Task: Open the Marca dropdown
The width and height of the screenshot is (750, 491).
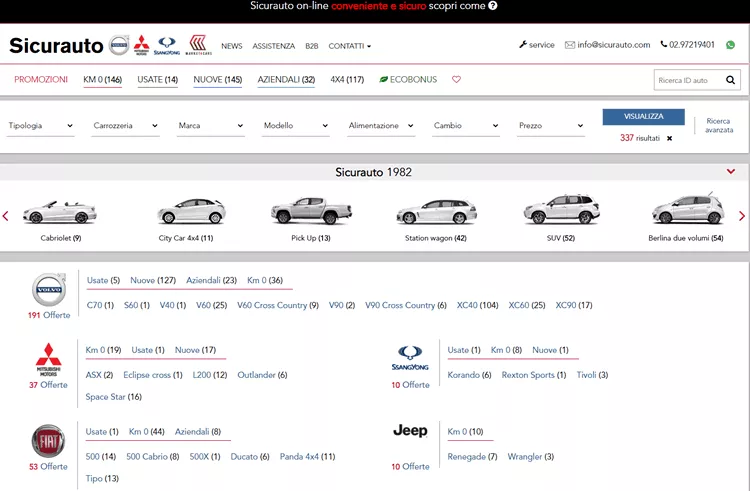Action: 210,126
